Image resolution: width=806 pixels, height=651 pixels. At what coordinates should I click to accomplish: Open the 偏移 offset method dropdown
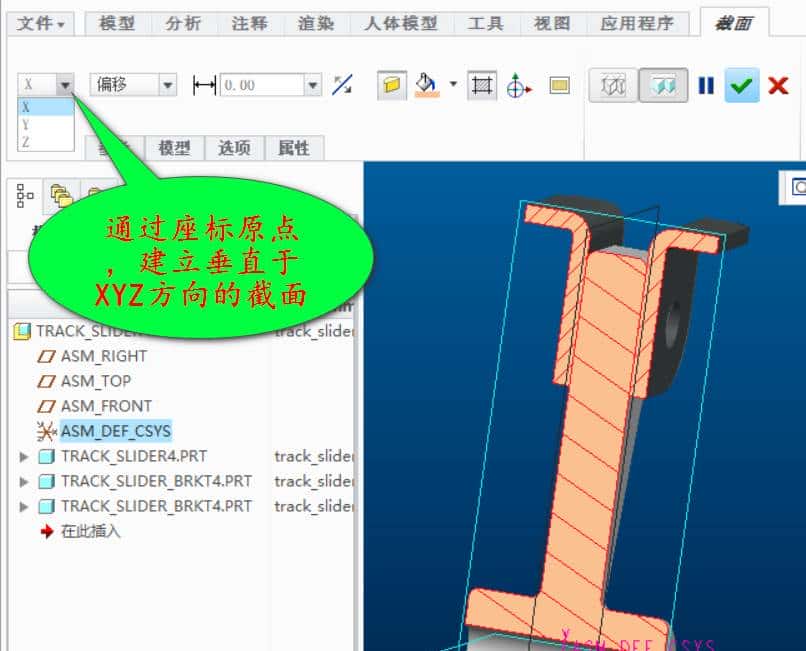pyautogui.click(x=165, y=85)
